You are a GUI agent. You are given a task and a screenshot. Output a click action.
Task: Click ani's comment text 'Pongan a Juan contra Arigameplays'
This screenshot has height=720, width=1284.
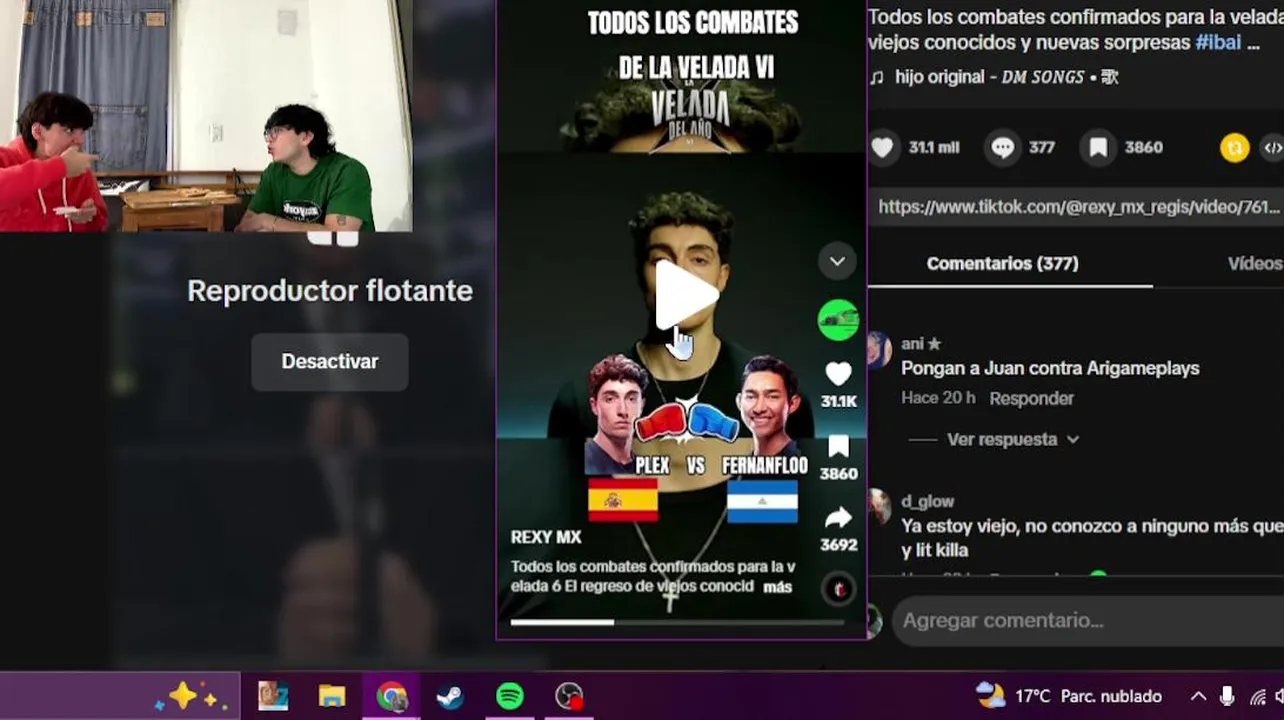tap(1050, 368)
